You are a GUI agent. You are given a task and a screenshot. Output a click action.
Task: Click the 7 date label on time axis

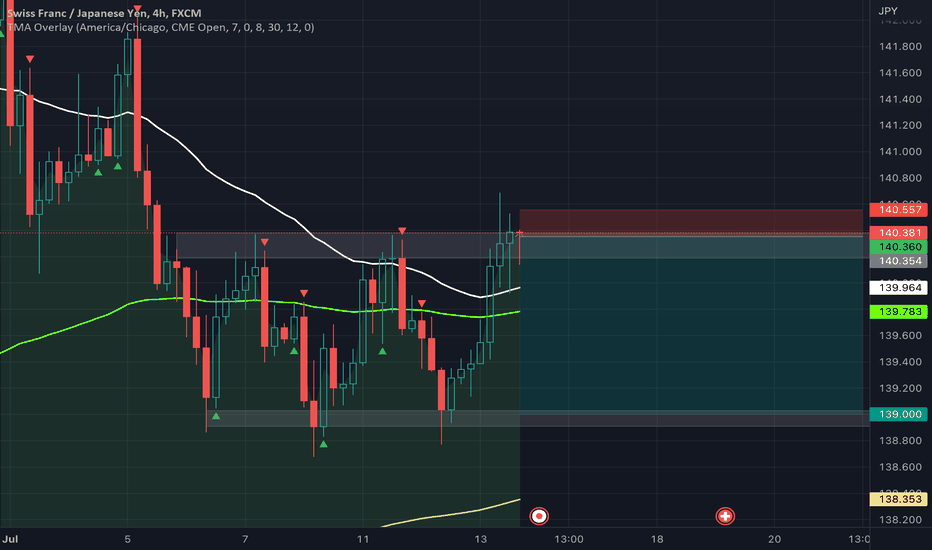245,539
